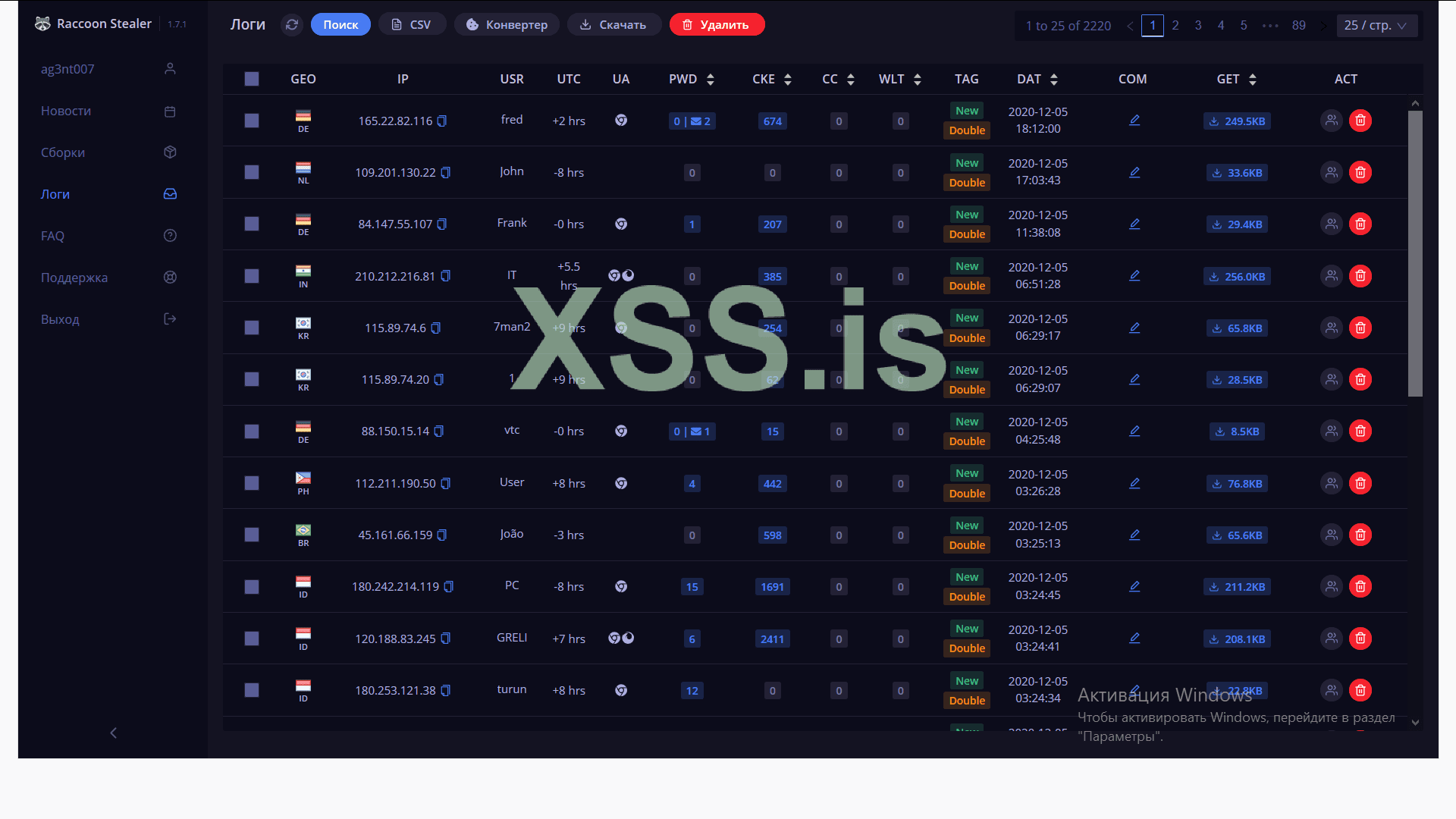Open the FAQ menu item
Screen dimensions: 1456x819
tap(53, 236)
